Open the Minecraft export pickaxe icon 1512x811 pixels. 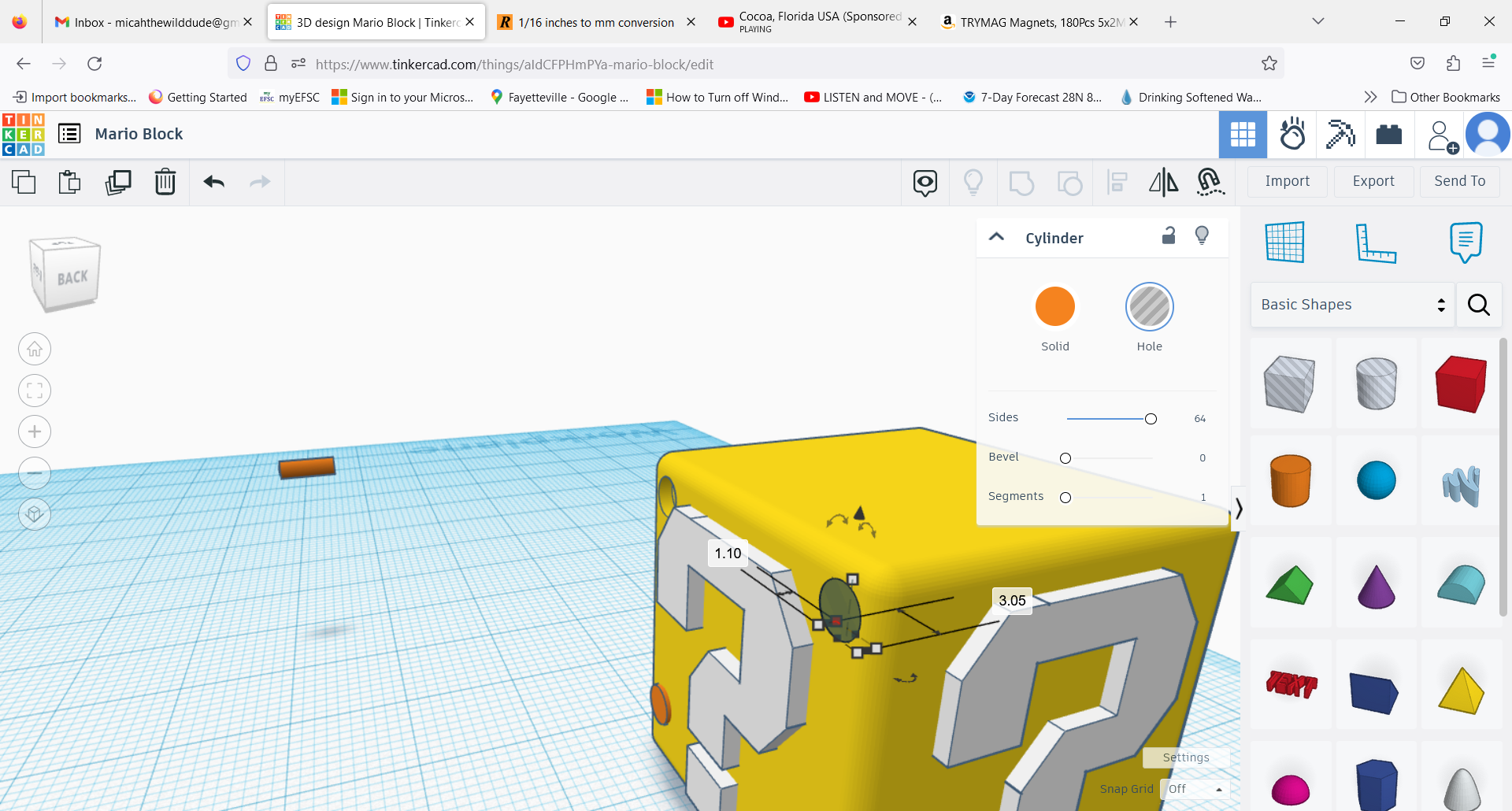tap(1340, 135)
